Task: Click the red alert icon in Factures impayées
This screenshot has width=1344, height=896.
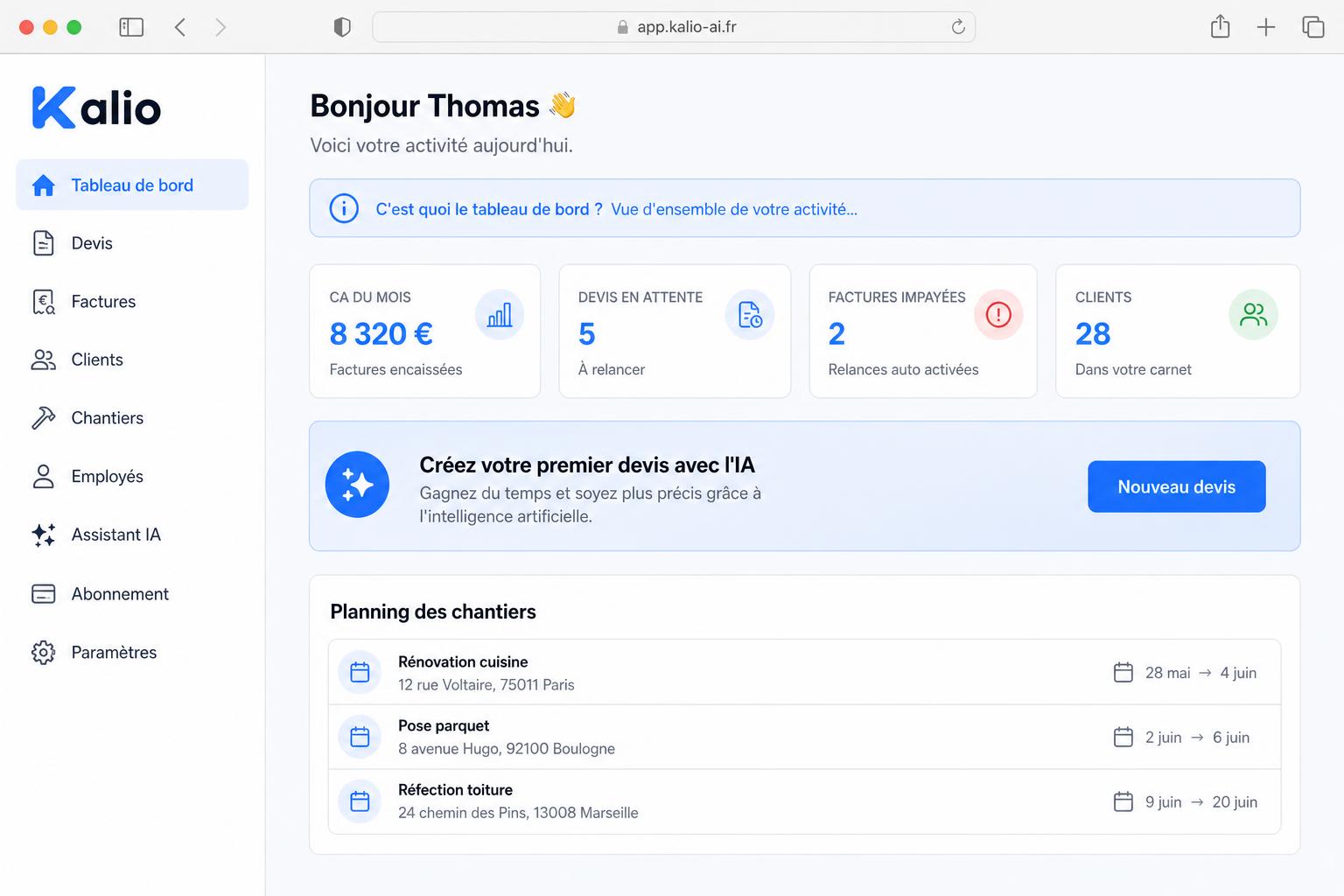Action: click(x=998, y=315)
